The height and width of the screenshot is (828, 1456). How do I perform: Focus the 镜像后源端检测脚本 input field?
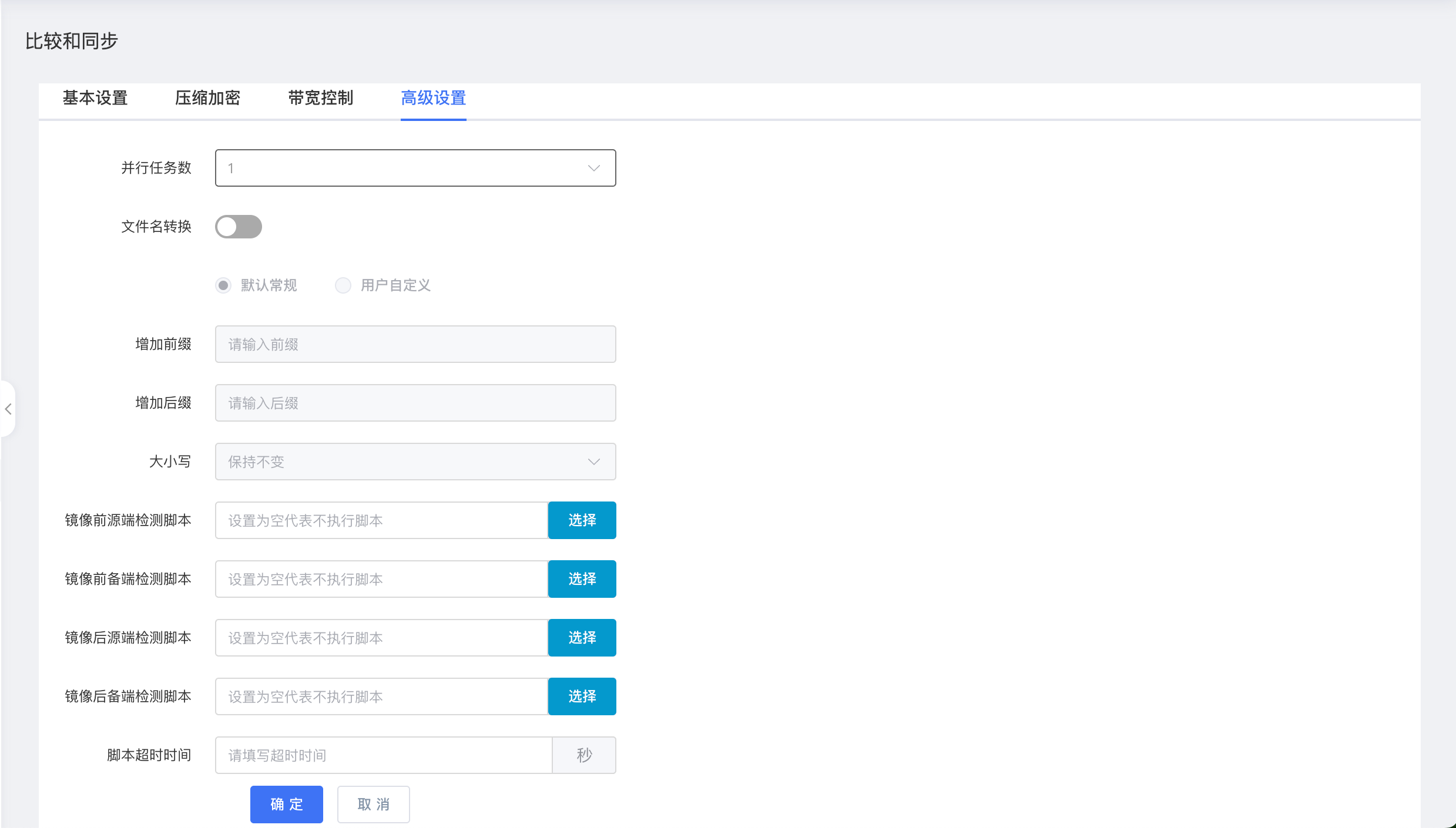[x=382, y=638]
